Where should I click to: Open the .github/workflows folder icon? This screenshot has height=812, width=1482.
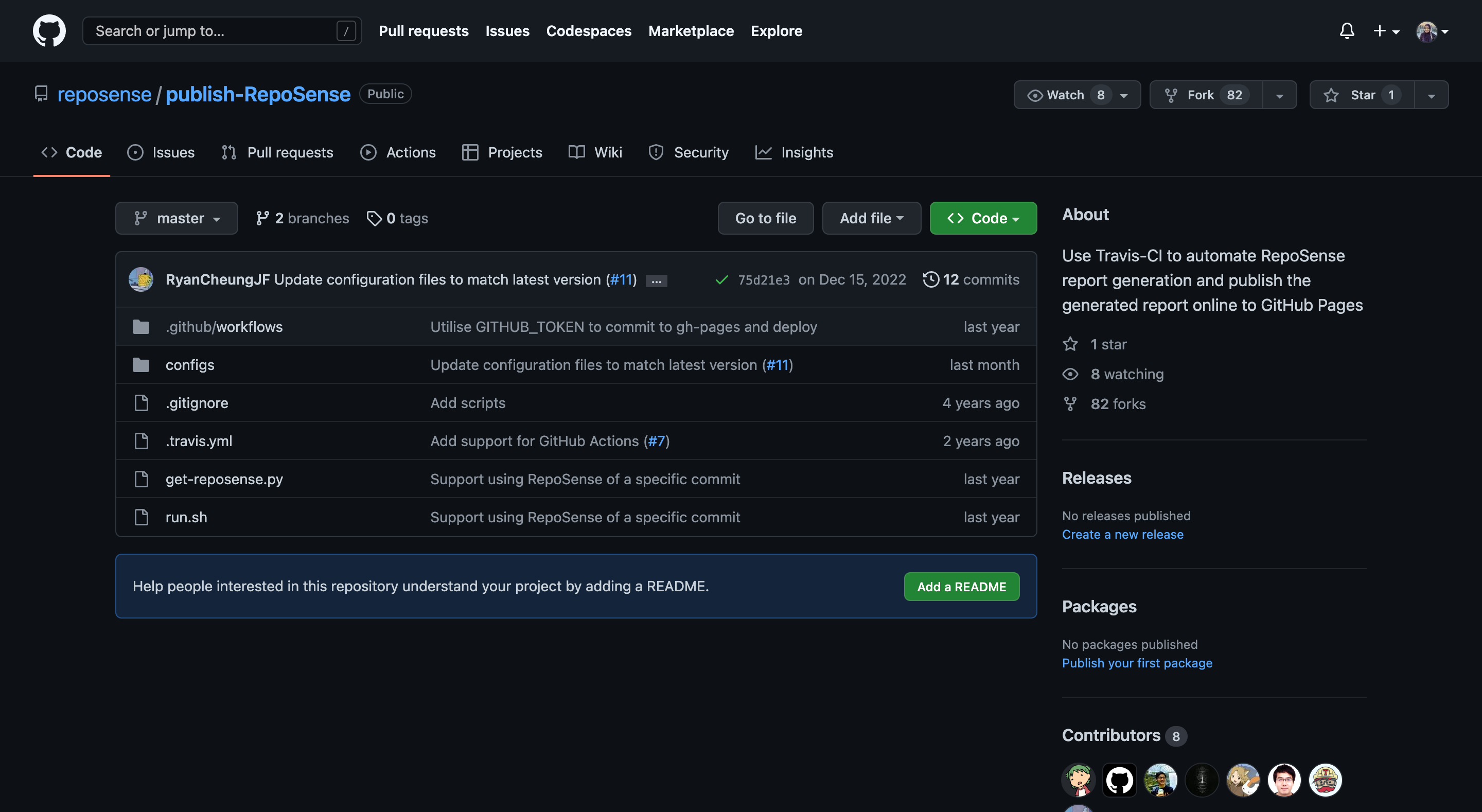(x=141, y=327)
